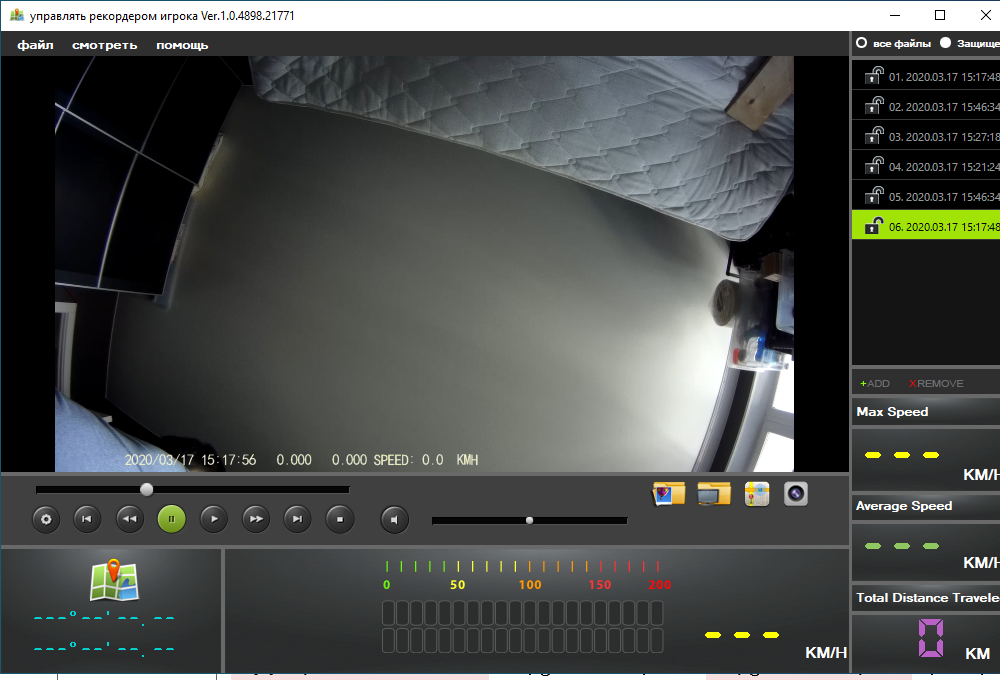Screen dimensions: 1000x680
Task: Click the XREMOVE button
Action: coord(936,383)
